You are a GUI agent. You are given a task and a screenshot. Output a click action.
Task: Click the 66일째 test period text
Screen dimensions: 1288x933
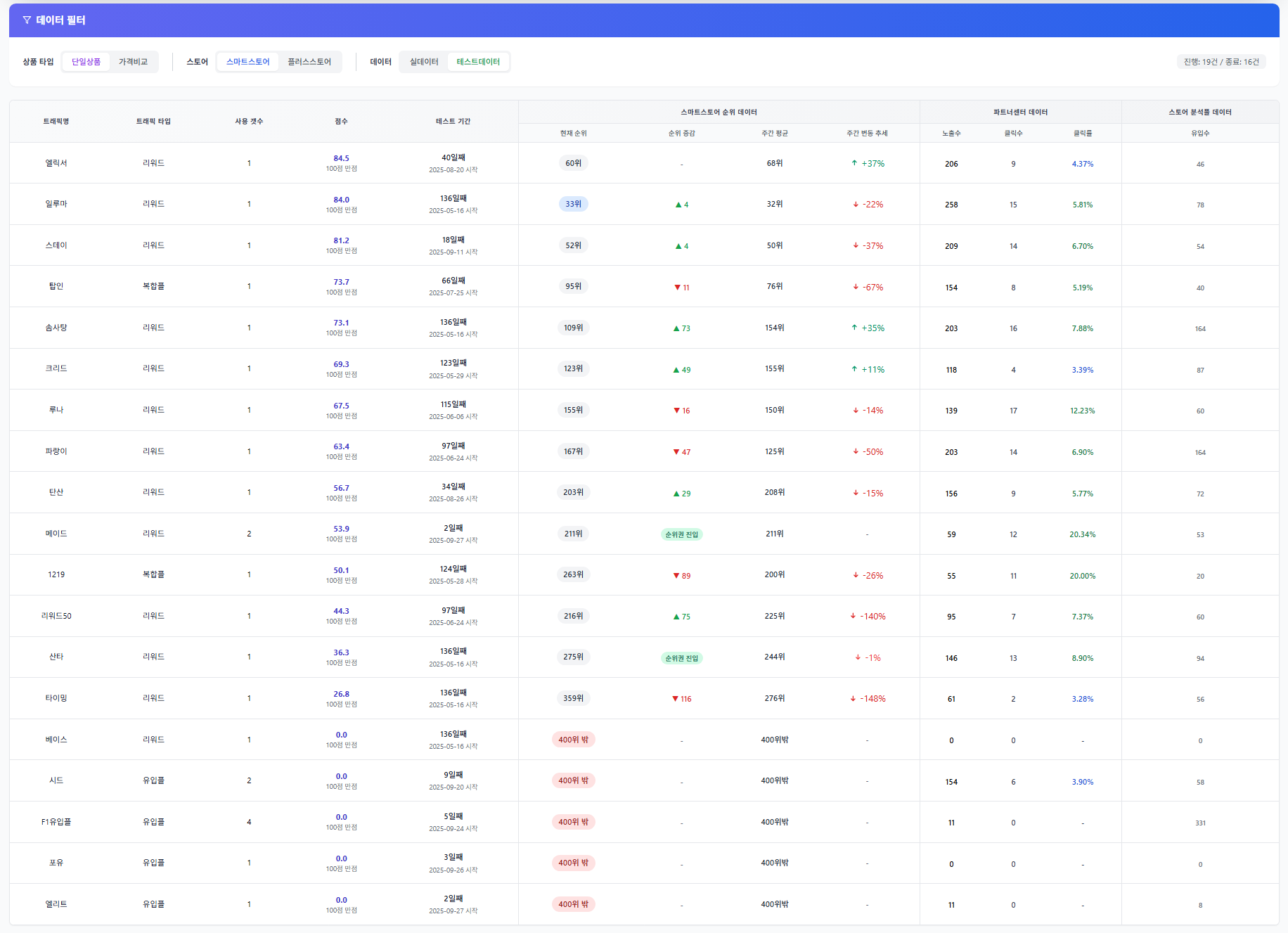pyautogui.click(x=453, y=281)
